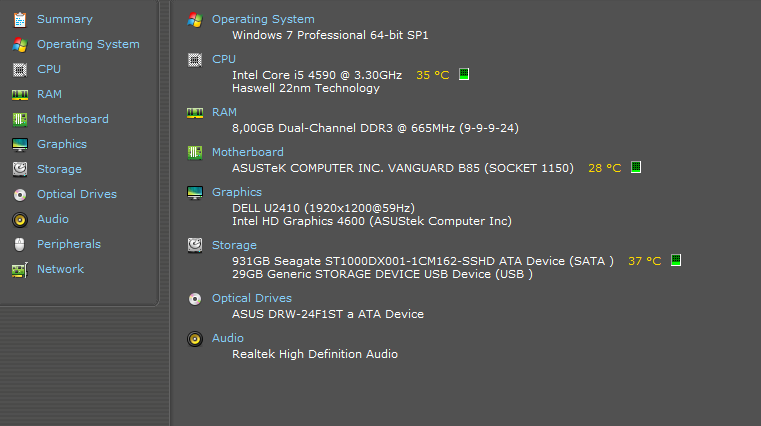Click the Graphics heading link in the main pane

point(237,192)
